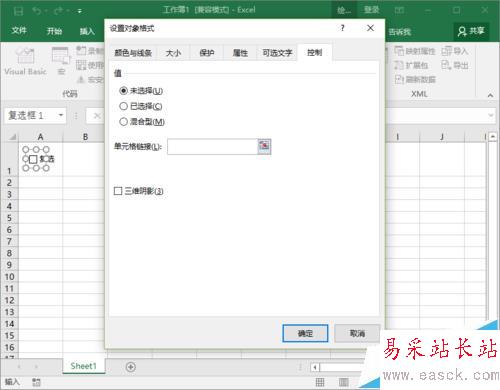
Task: Click the 取消 Cancel button
Action: tap(357, 333)
